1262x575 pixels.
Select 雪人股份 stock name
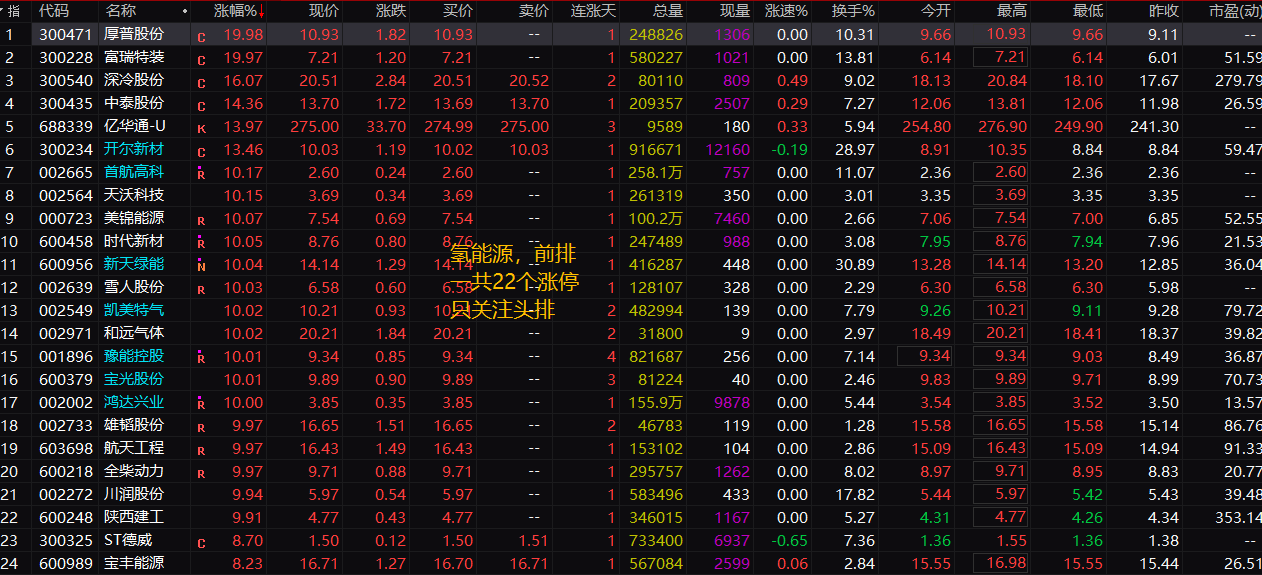coord(134,287)
